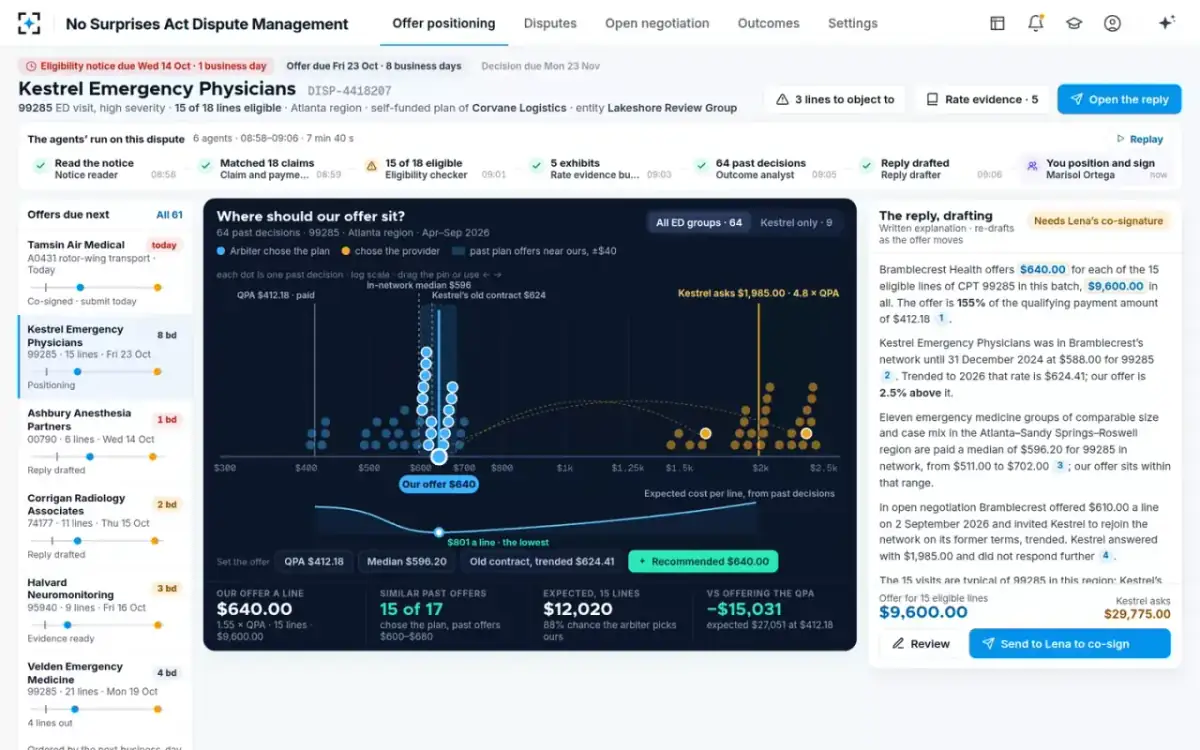Image resolution: width=1200 pixels, height=750 pixels.
Task: Set the offer to QPA $412.18
Action: 314,561
